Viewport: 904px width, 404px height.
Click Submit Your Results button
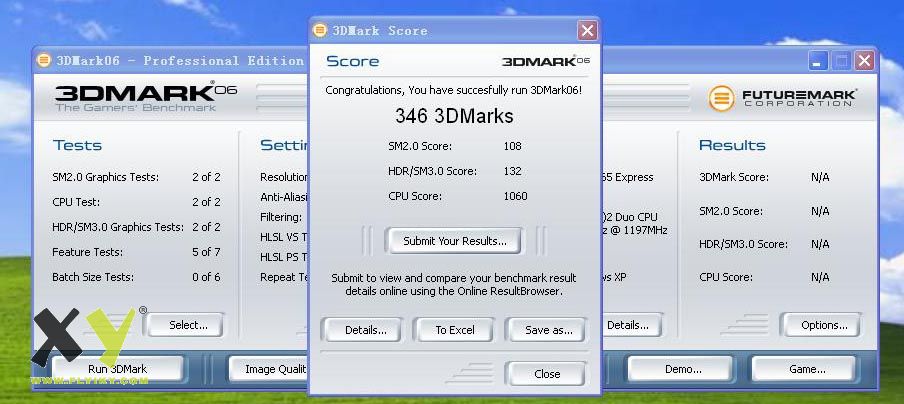pyautogui.click(x=454, y=241)
